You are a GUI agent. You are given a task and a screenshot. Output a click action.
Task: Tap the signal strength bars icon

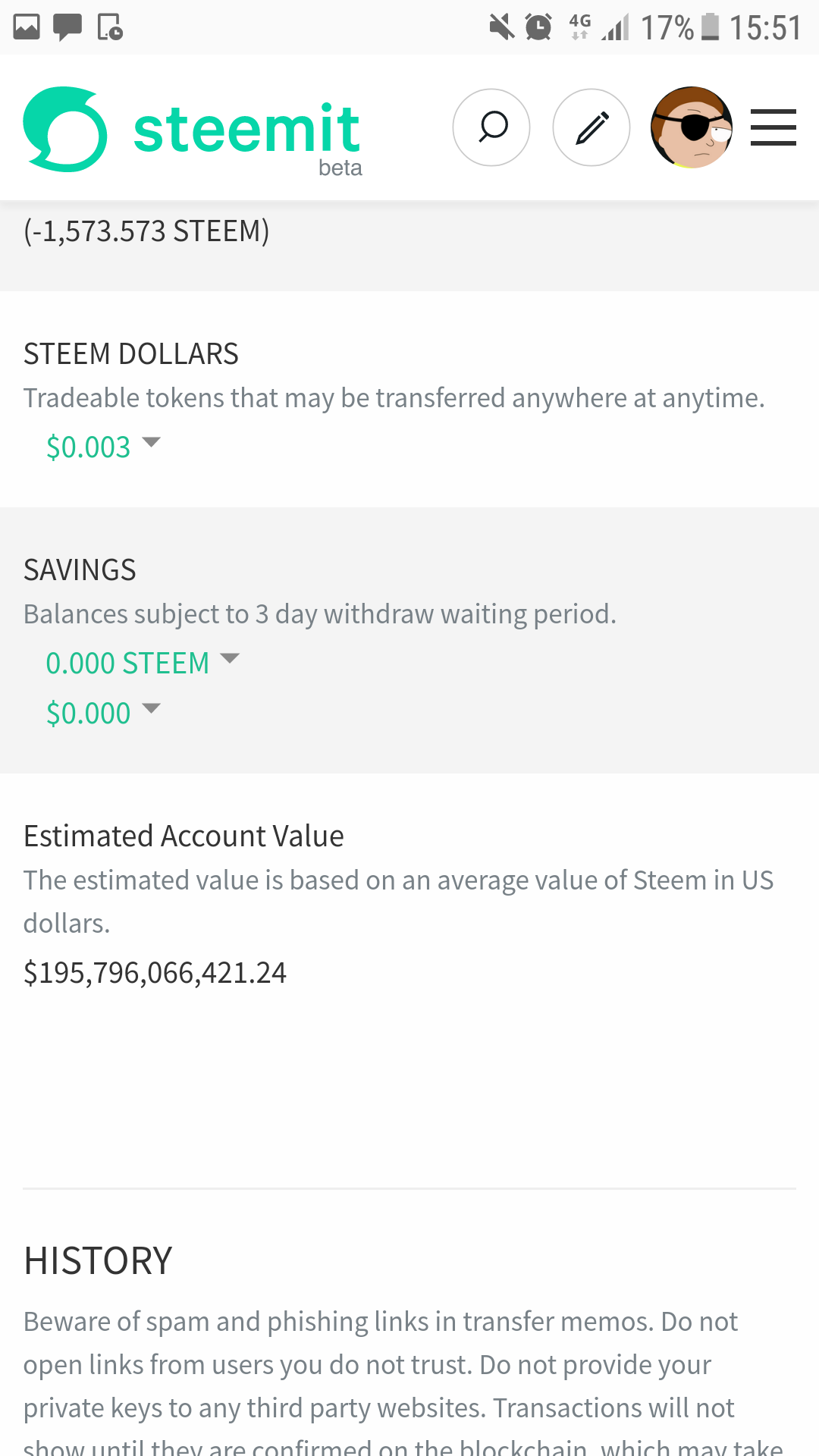[x=616, y=29]
